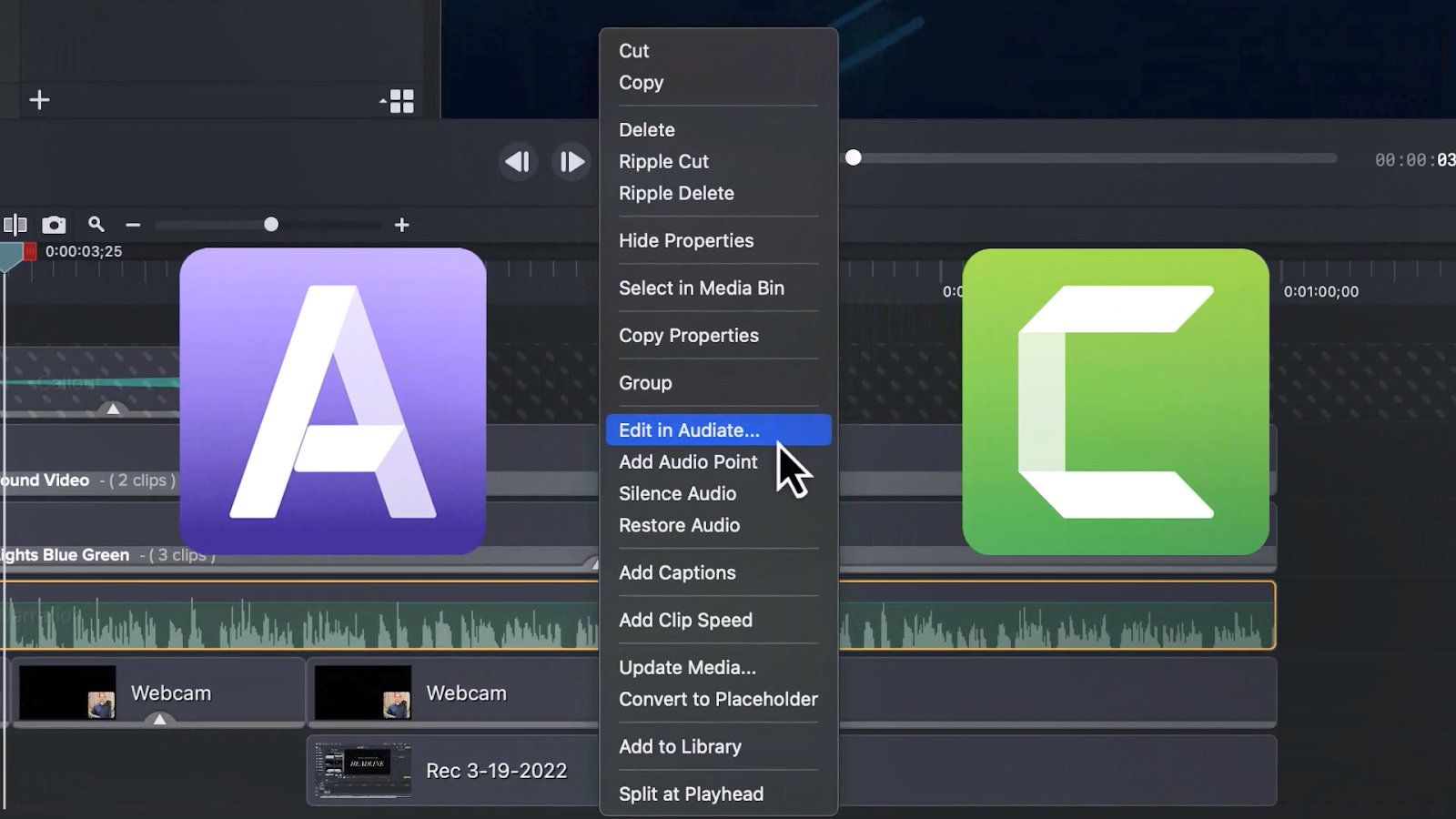Image resolution: width=1456 pixels, height=819 pixels.
Task: Click Add Captions menu item
Action: tap(677, 573)
